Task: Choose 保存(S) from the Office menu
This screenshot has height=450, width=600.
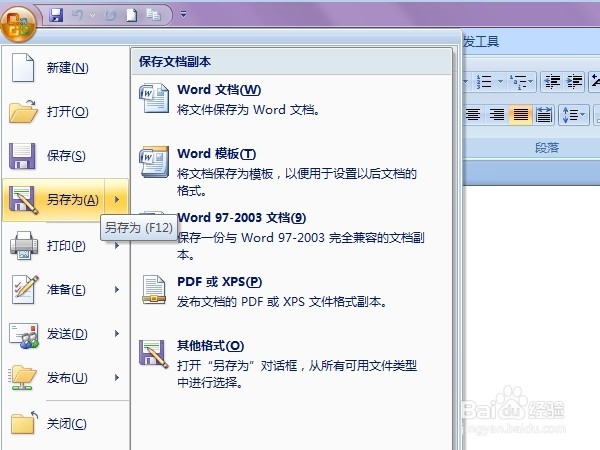Action: [x=66, y=156]
